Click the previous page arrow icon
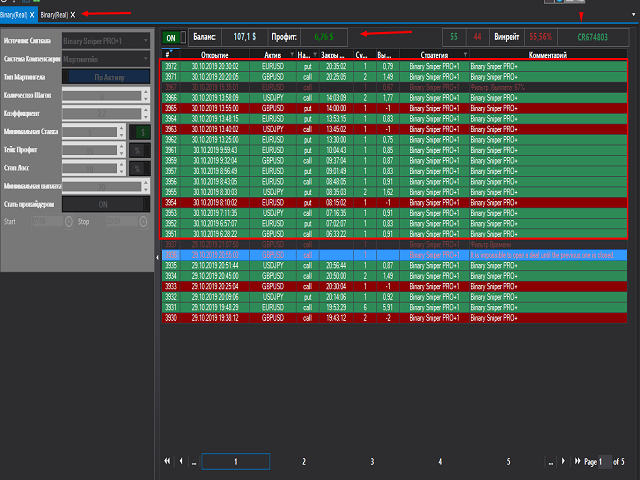This screenshot has height=480, width=640. click(x=181, y=461)
